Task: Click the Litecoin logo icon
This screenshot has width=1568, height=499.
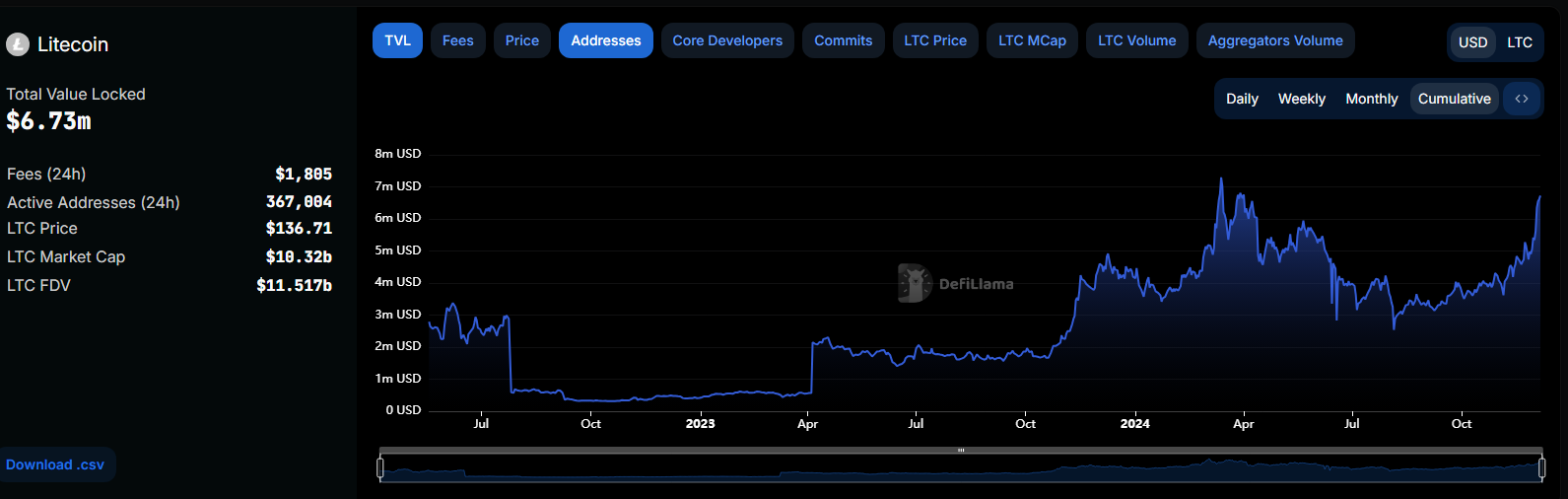Action: [18, 44]
